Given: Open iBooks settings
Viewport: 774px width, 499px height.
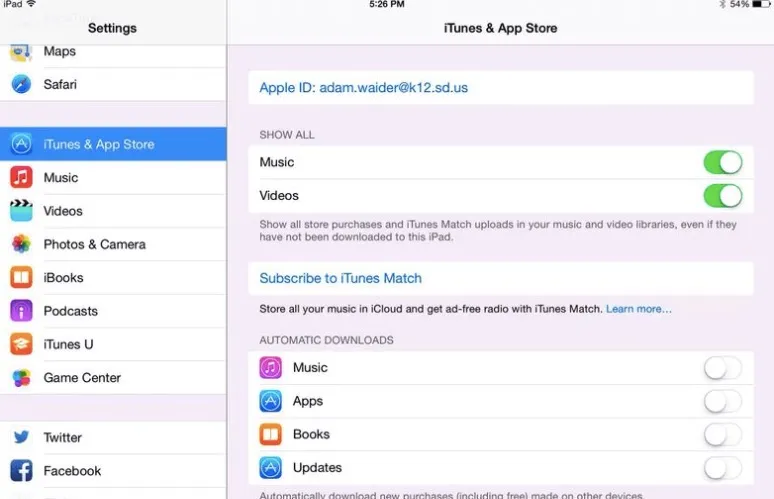Looking at the screenshot, I should click(x=113, y=277).
